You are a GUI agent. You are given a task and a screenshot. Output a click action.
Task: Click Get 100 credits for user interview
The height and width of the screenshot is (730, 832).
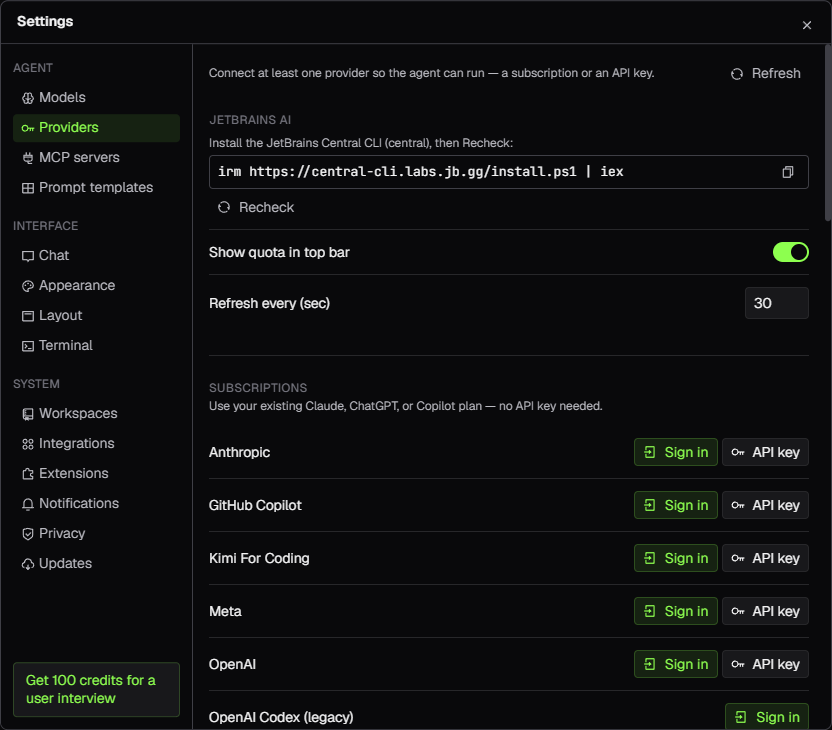tap(96, 689)
